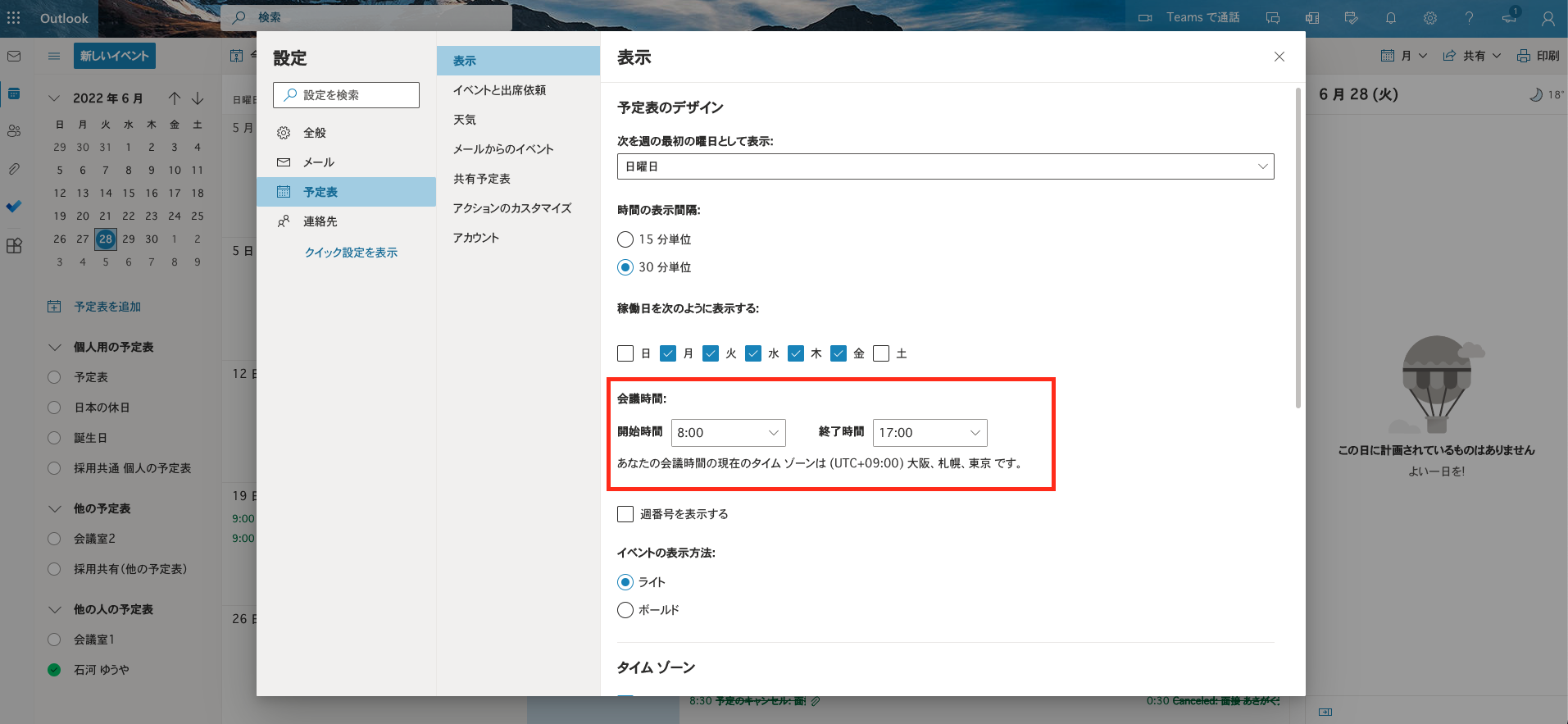This screenshot has width=1568, height=724.
Task: Enable the show week numbers checkbox
Action: click(625, 514)
